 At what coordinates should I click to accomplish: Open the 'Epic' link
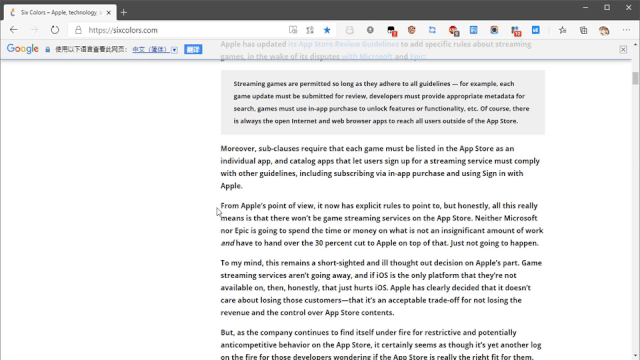pos(417,56)
